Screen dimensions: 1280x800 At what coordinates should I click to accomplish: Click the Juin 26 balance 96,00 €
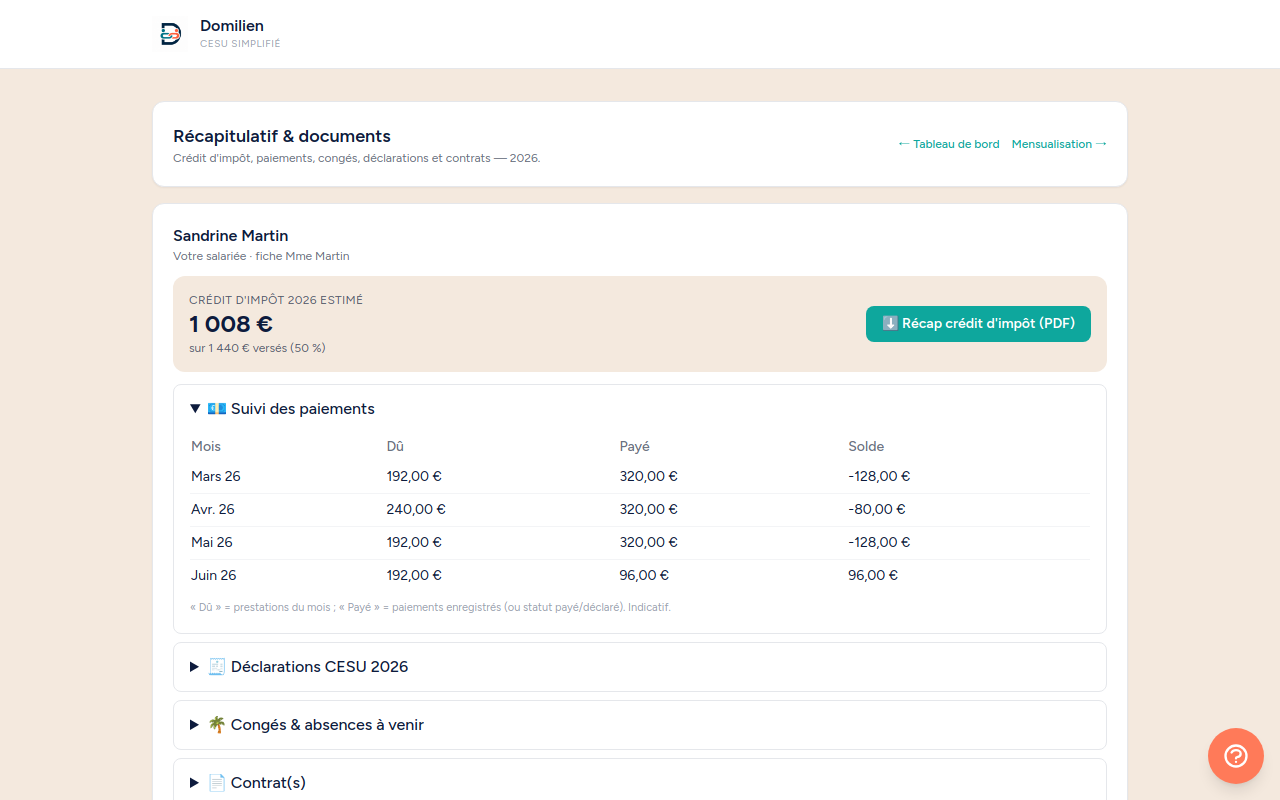click(x=873, y=575)
